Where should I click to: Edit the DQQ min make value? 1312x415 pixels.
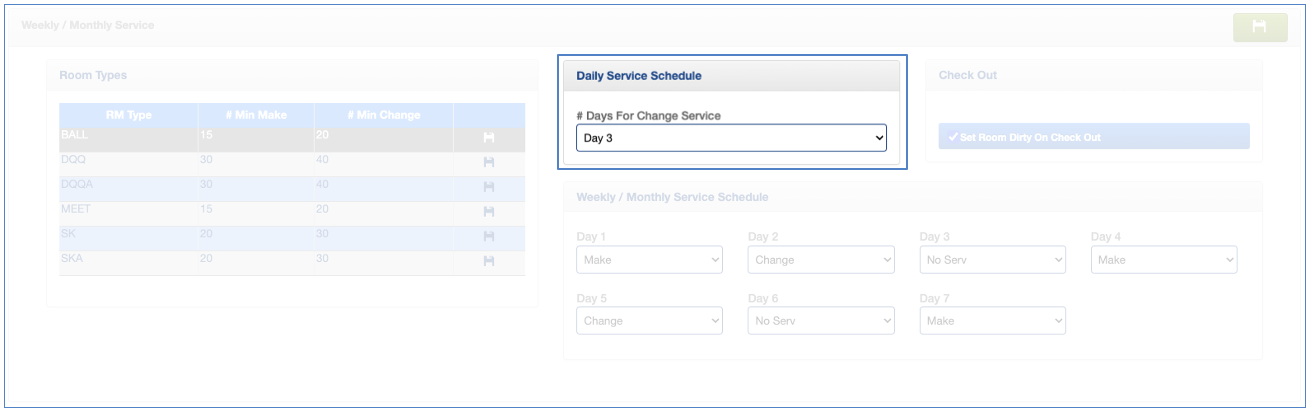(x=255, y=160)
